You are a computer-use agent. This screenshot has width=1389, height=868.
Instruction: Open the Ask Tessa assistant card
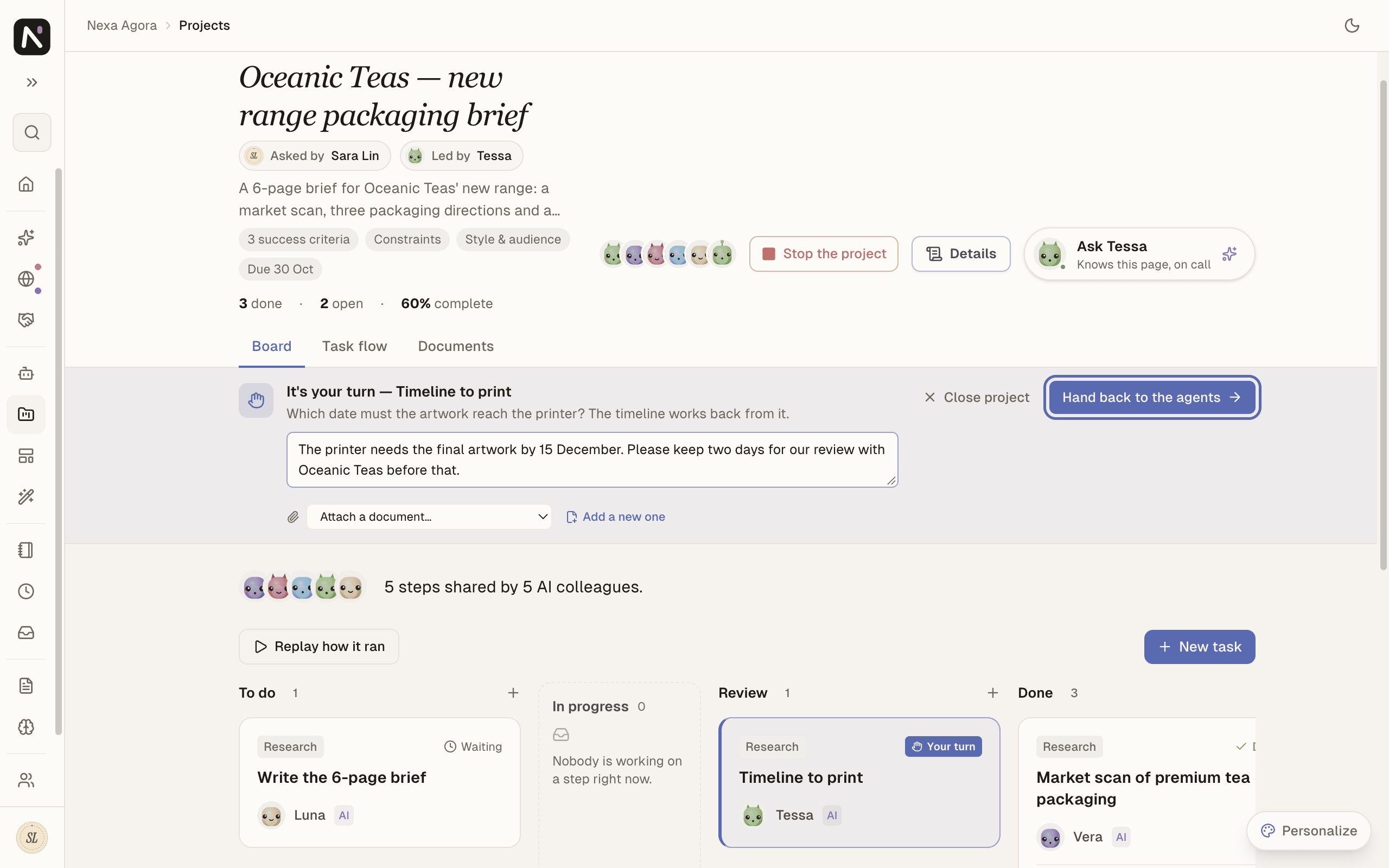1139,254
